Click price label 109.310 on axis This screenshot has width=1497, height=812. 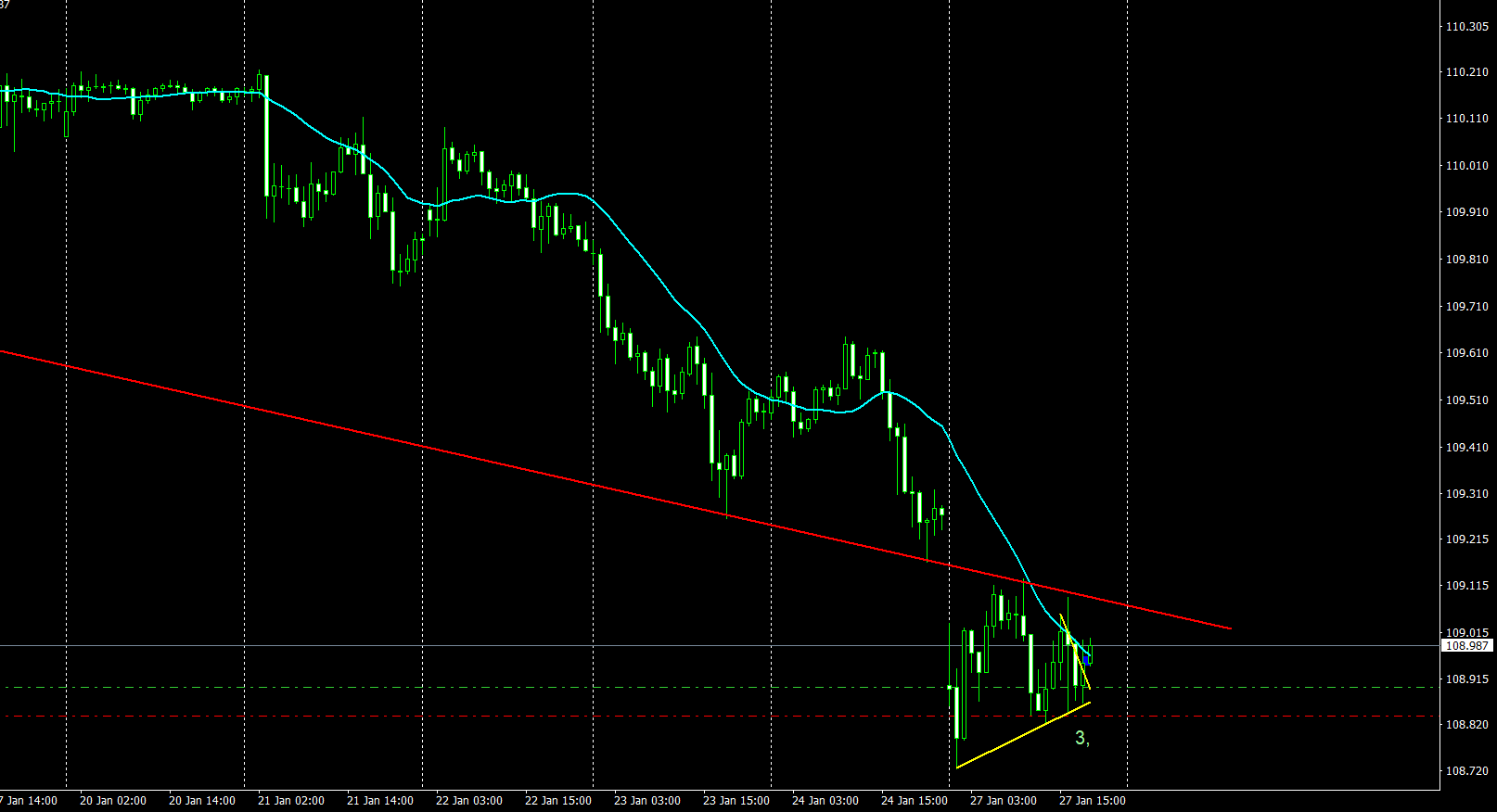[1467, 494]
